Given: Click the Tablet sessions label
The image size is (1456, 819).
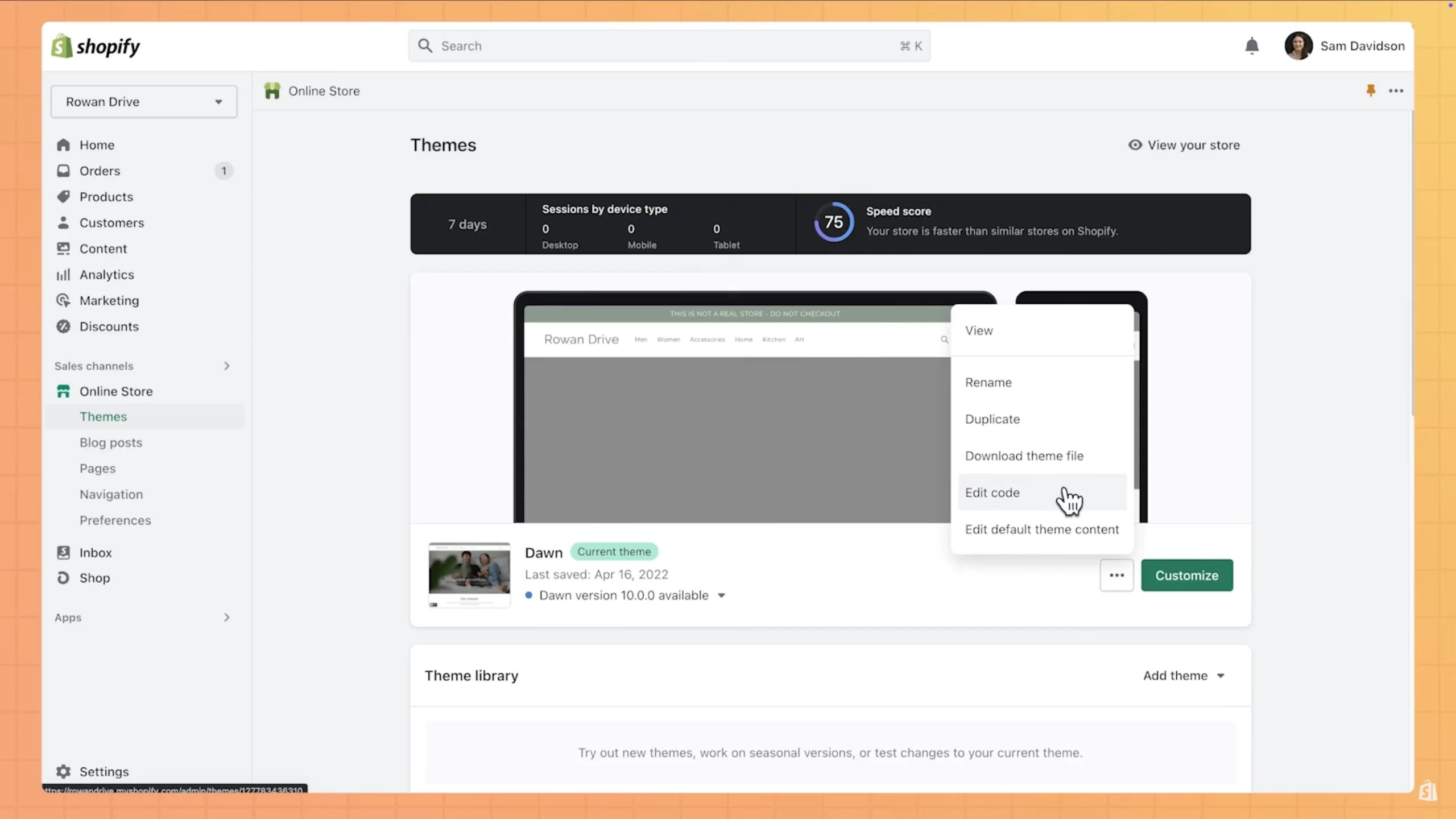Looking at the screenshot, I should pos(727,245).
